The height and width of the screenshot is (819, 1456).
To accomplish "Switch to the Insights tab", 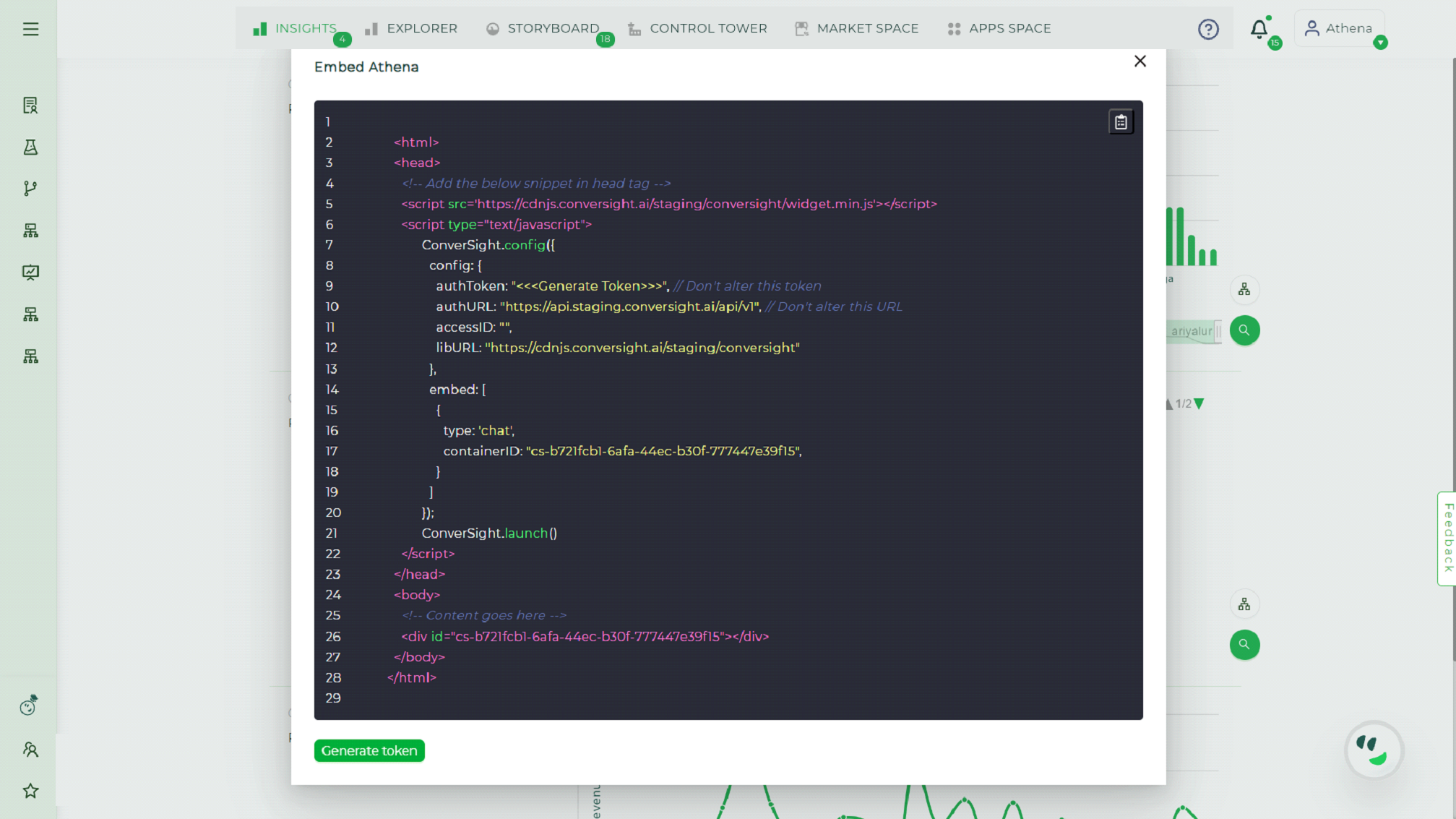I will click(x=295, y=29).
